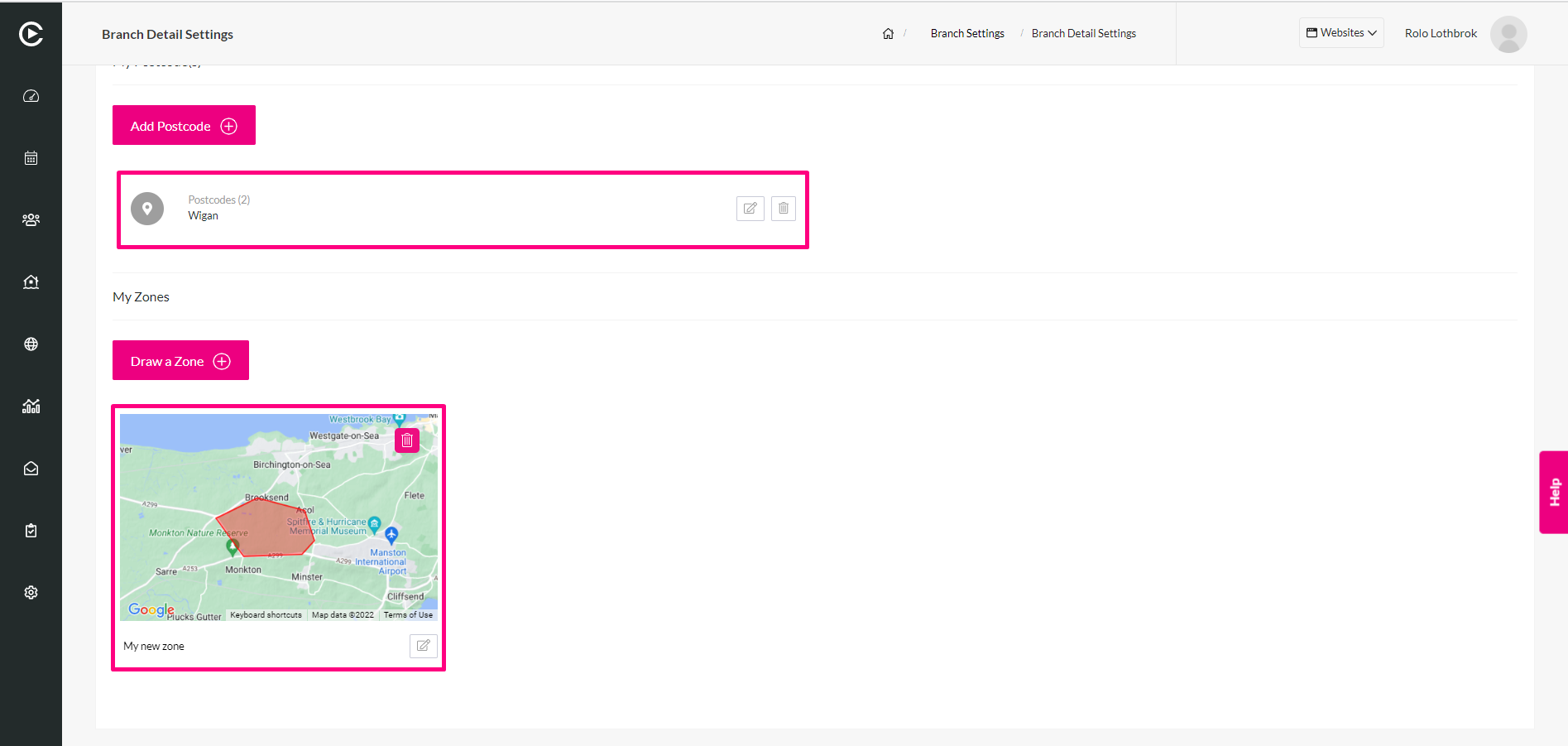Open the analytics chart icon in sidebar
This screenshot has width=1568, height=746.
[x=31, y=407]
